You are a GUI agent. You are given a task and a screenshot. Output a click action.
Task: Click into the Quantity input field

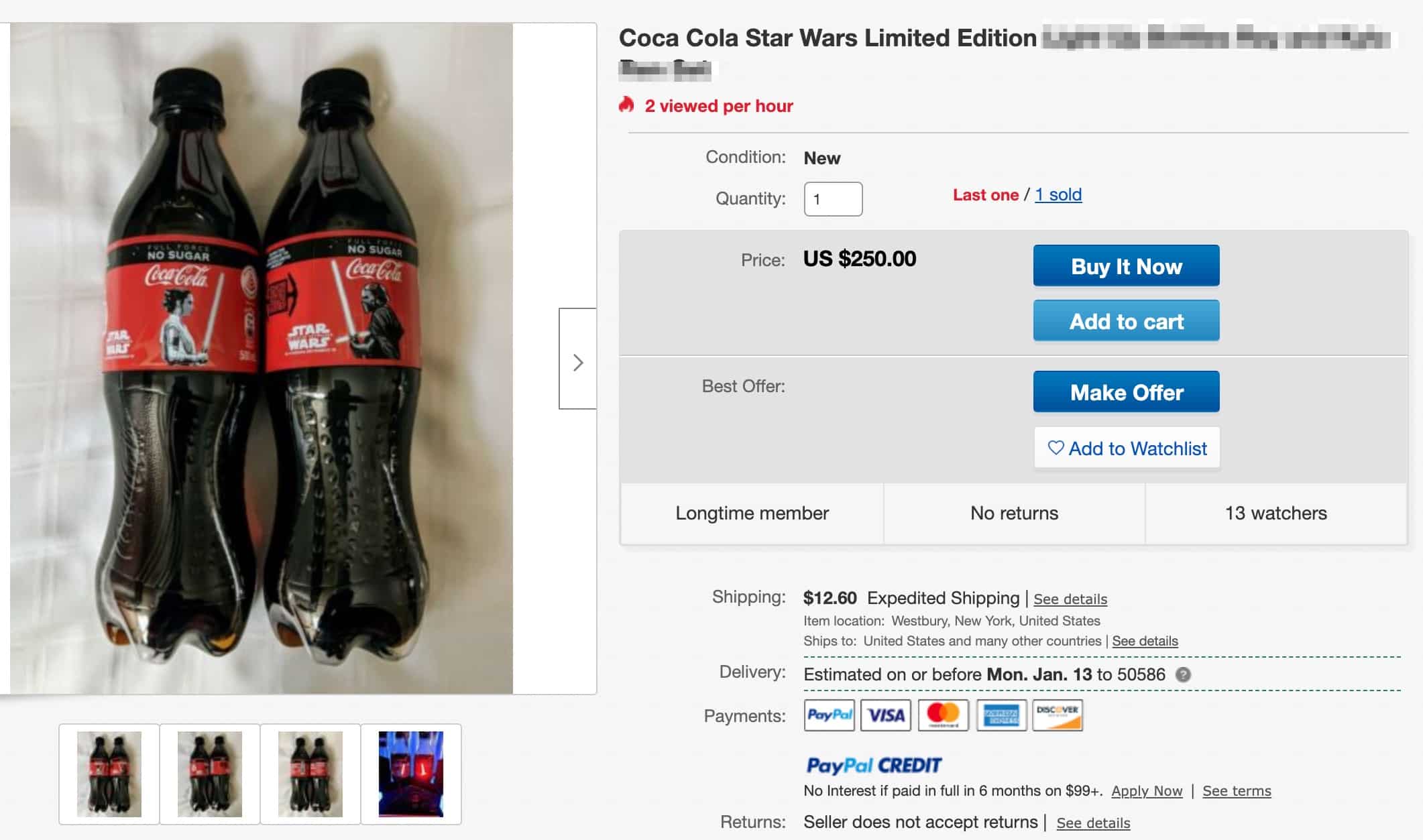coord(833,199)
